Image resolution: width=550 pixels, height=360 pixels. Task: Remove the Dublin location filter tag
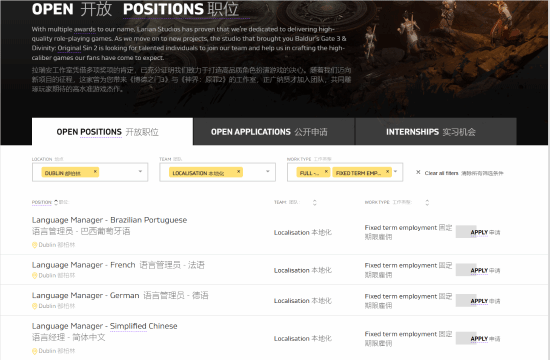pyautogui.click(x=95, y=172)
